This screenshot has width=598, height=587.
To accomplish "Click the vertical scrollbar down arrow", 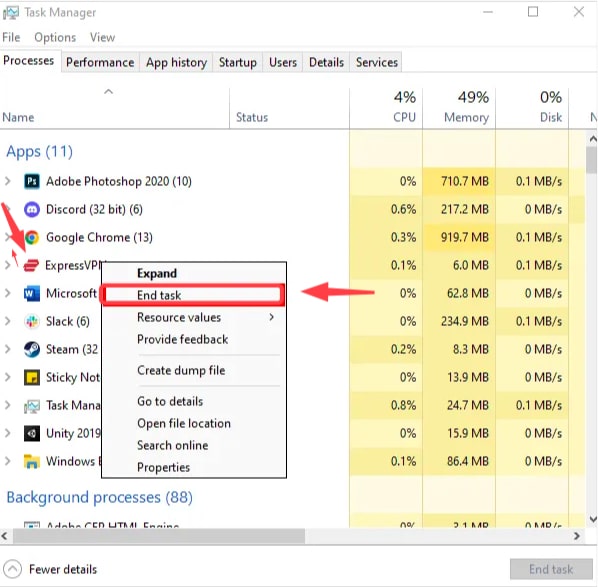I will (x=593, y=519).
